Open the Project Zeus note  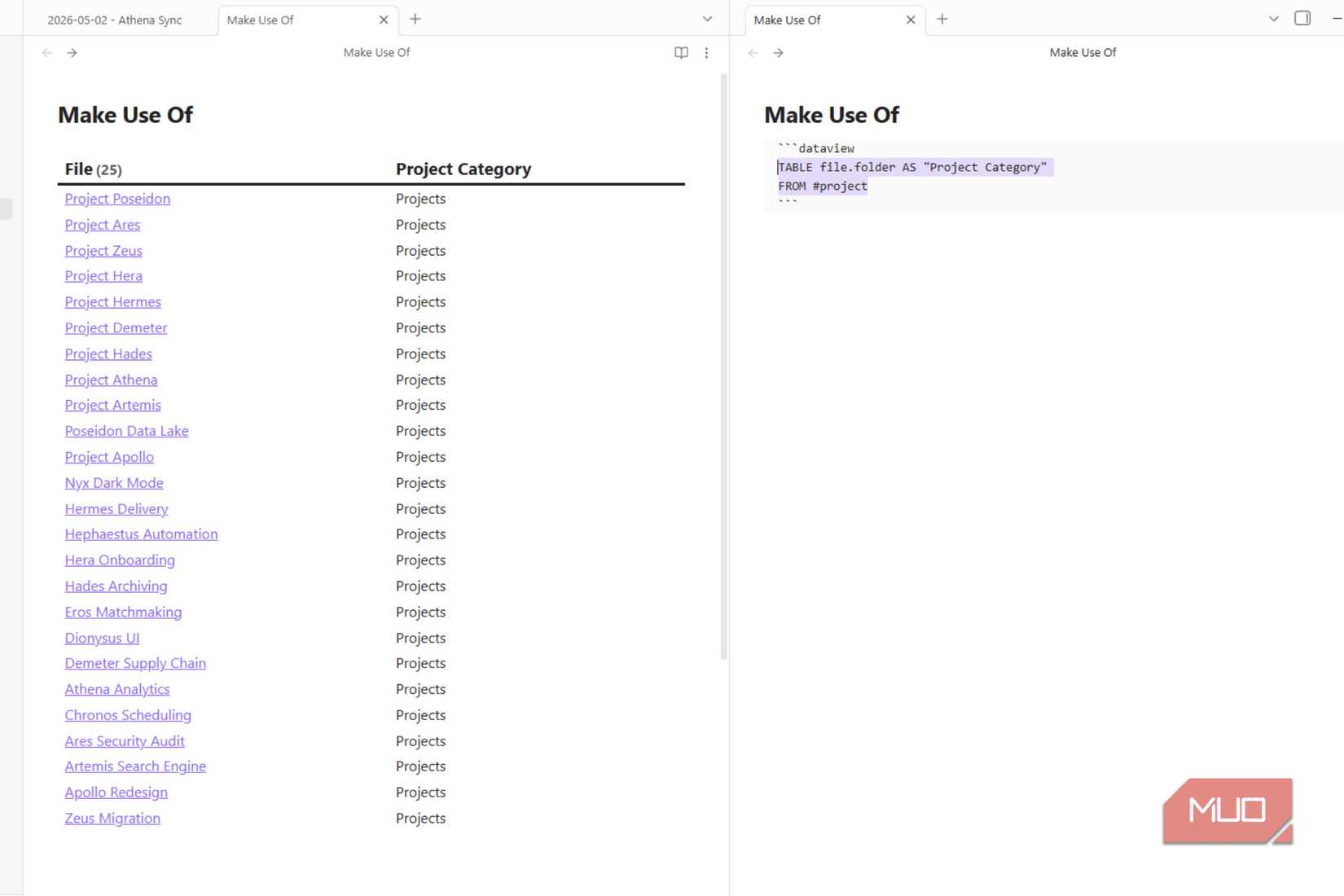pos(103,251)
